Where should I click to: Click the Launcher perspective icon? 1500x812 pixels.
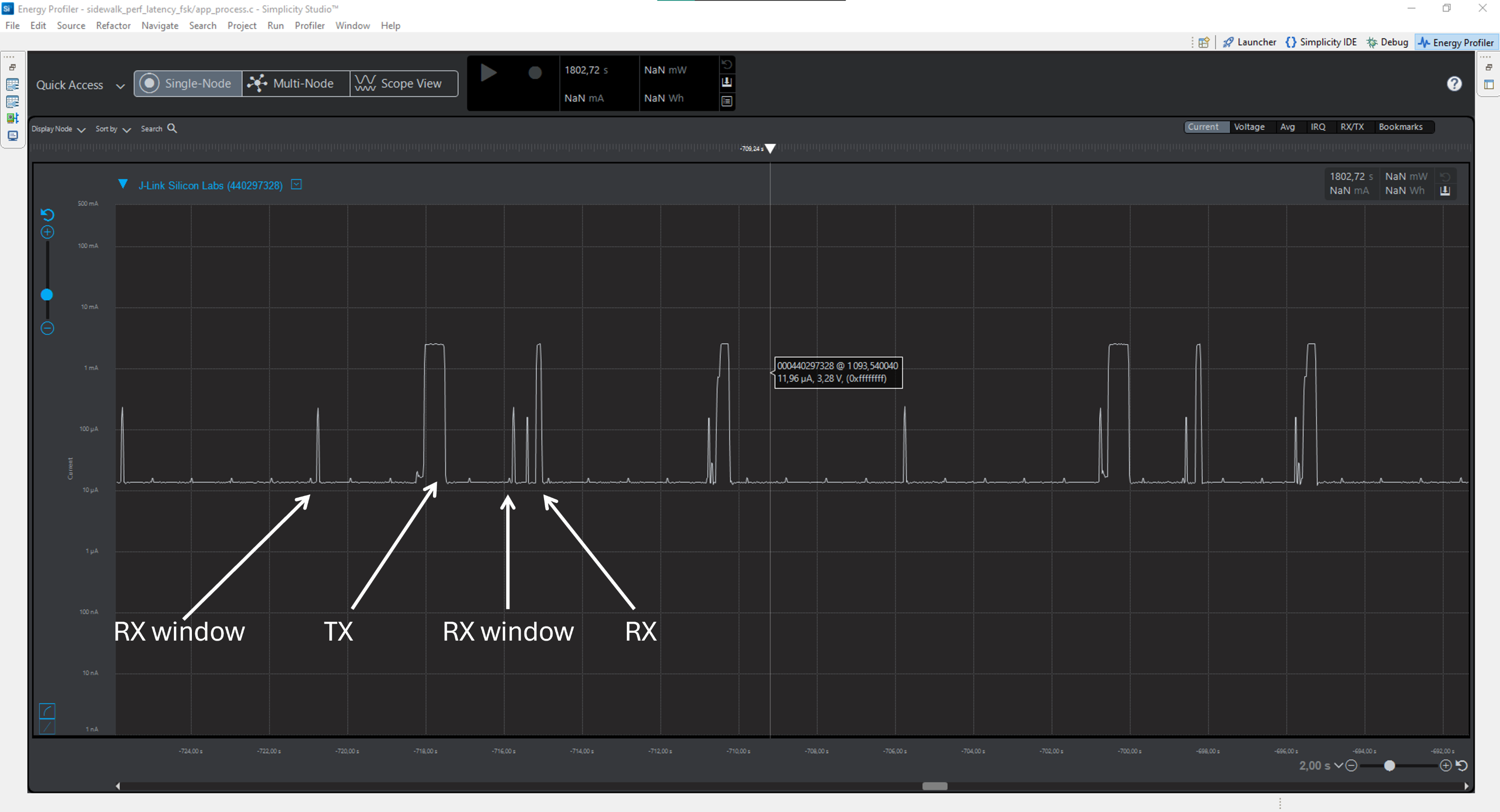pyautogui.click(x=1229, y=42)
